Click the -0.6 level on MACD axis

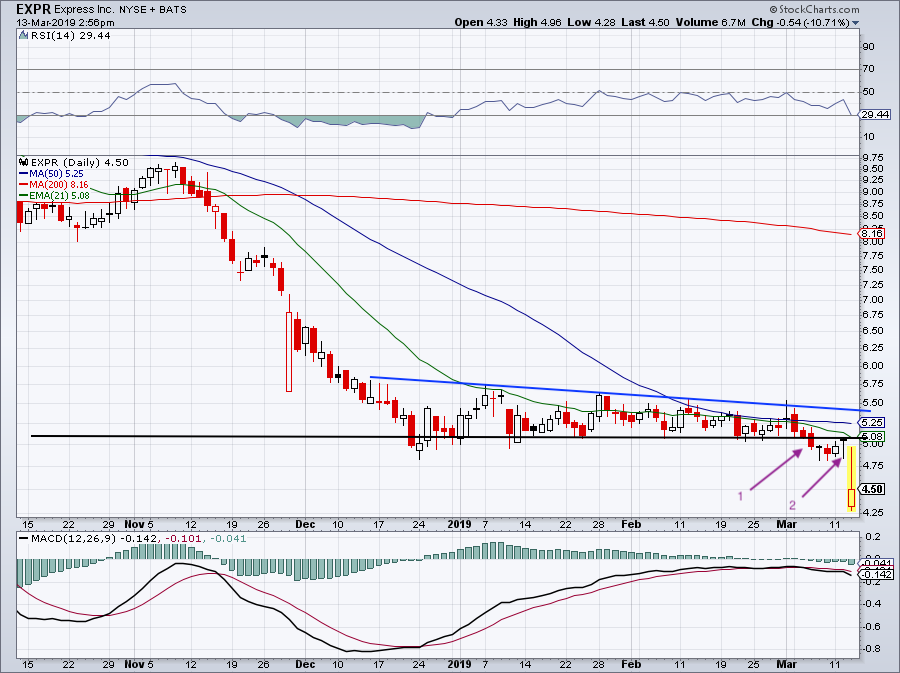872,627
